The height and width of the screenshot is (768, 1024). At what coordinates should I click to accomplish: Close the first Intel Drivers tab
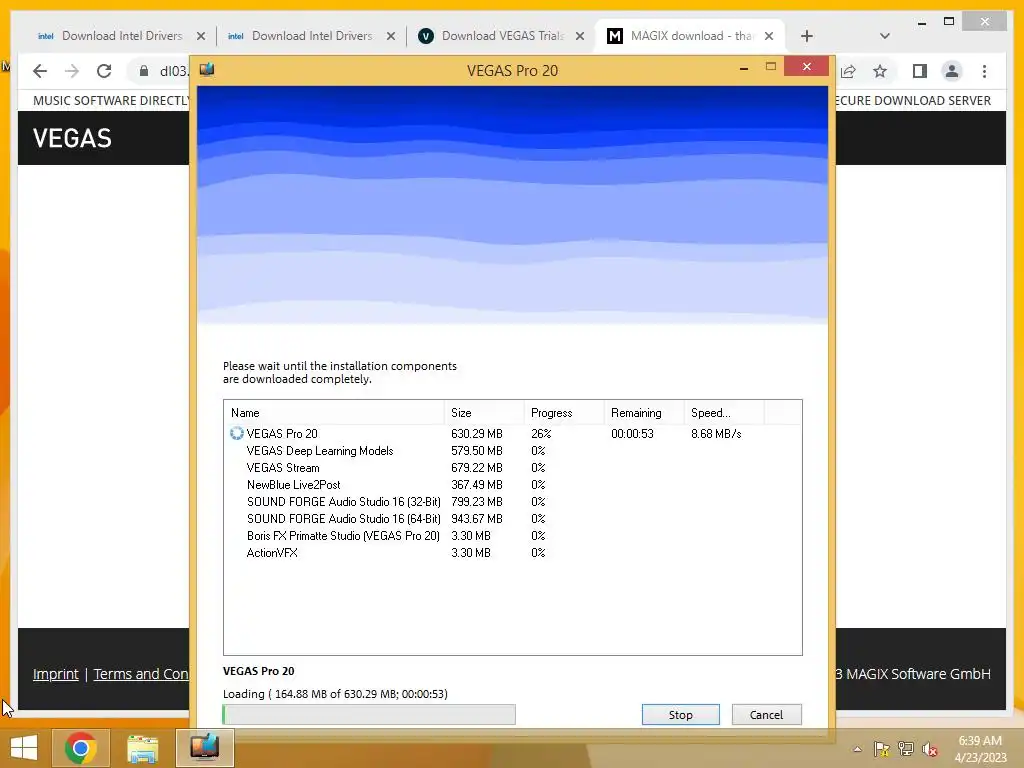pyautogui.click(x=201, y=36)
